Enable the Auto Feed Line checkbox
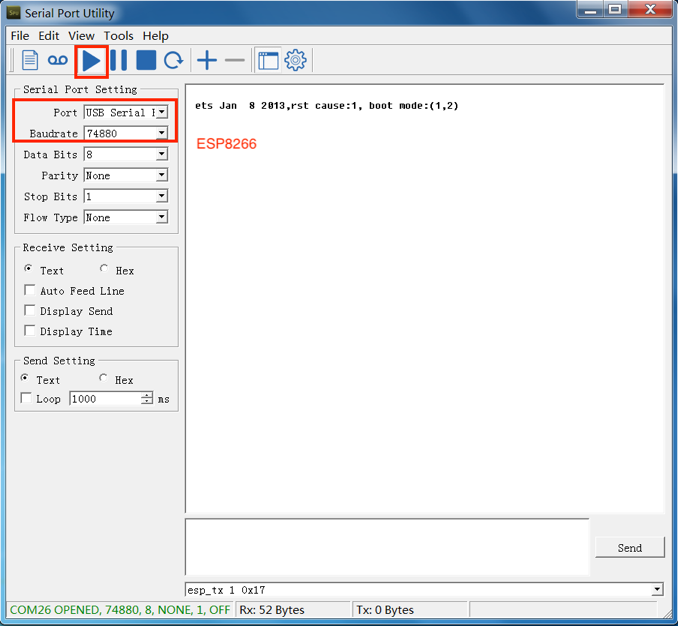The width and height of the screenshot is (678, 626). click(x=30, y=291)
